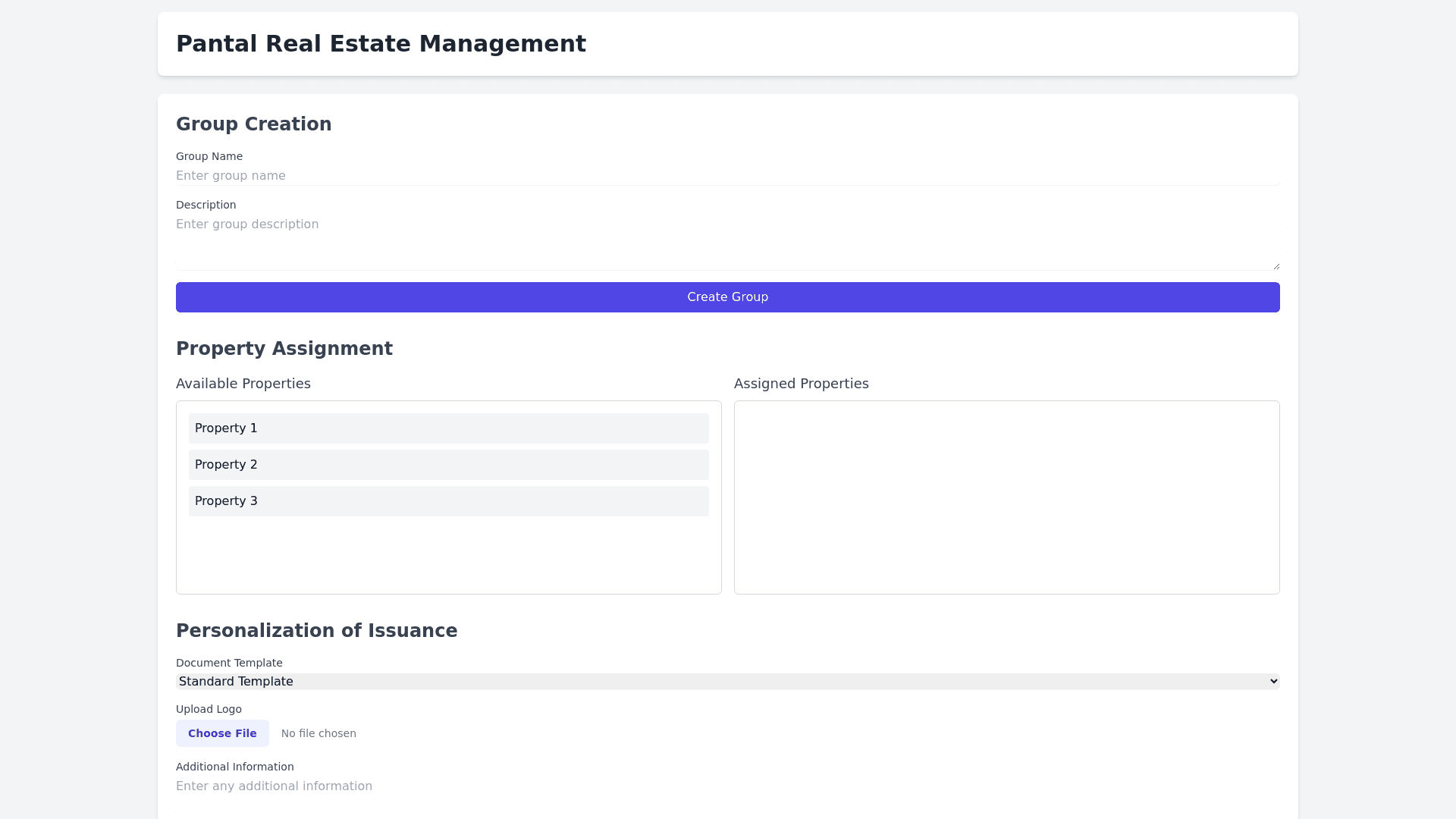Click the empty Assigned Properties box
Viewport: 1456px width, 819px height.
[x=1006, y=497]
